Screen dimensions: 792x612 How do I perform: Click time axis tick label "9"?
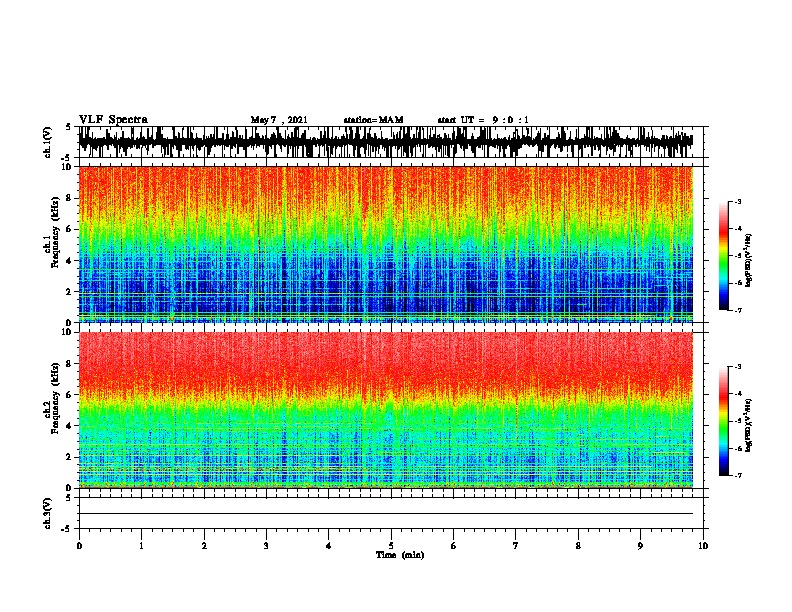(x=640, y=546)
